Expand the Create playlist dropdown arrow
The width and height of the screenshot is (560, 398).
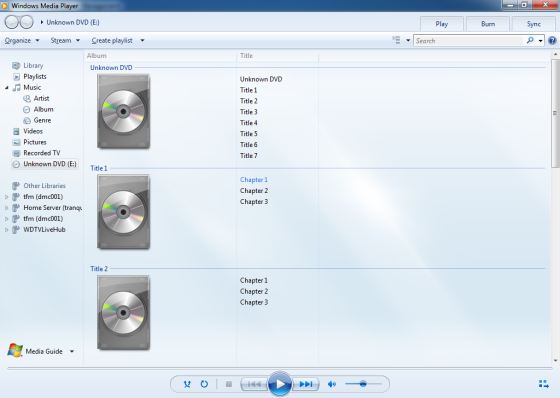point(142,40)
